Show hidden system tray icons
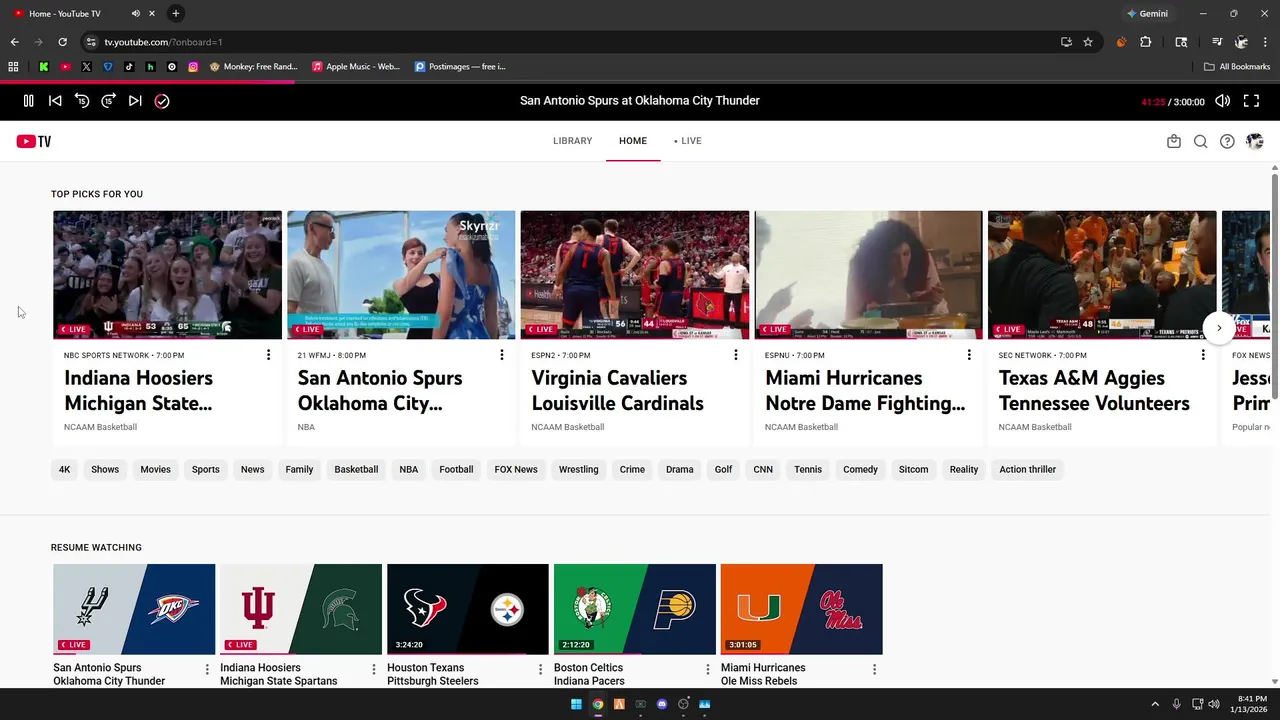 coord(1155,704)
